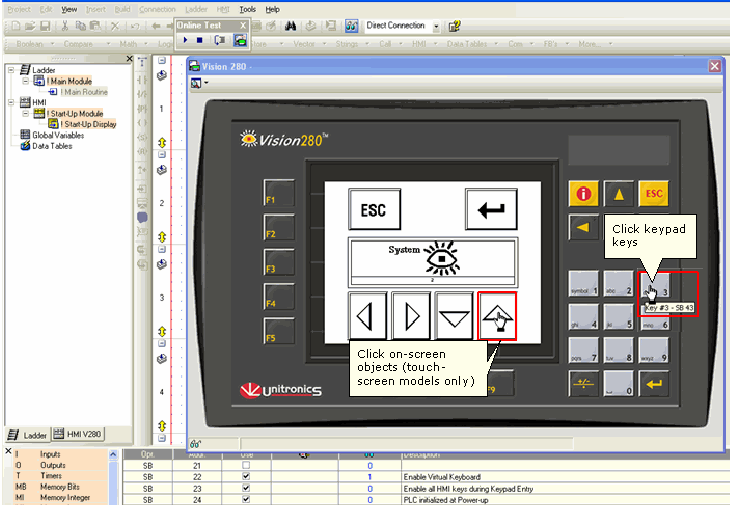Open the Help menu
The width and height of the screenshot is (730, 505).
[272, 9]
